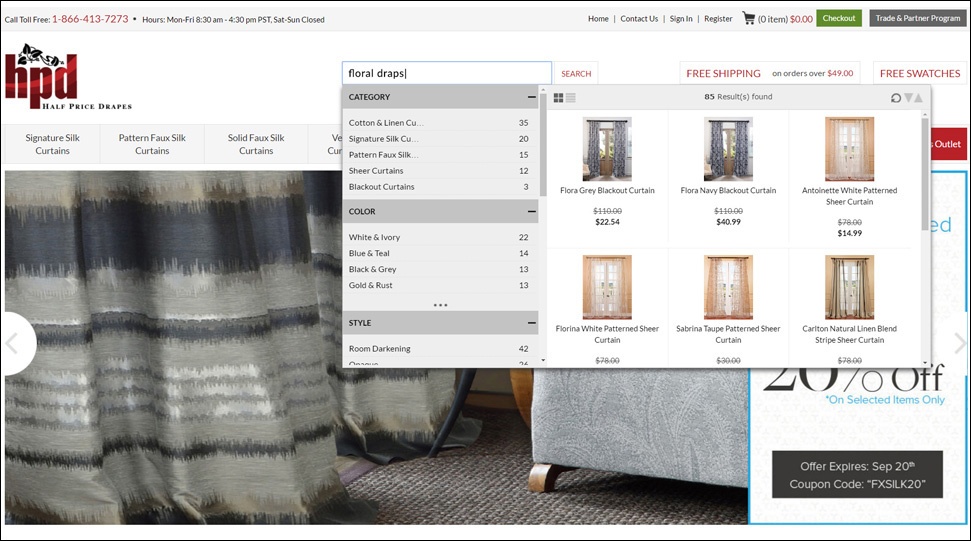Click Register link
Image resolution: width=971 pixels, height=541 pixels.
point(718,19)
